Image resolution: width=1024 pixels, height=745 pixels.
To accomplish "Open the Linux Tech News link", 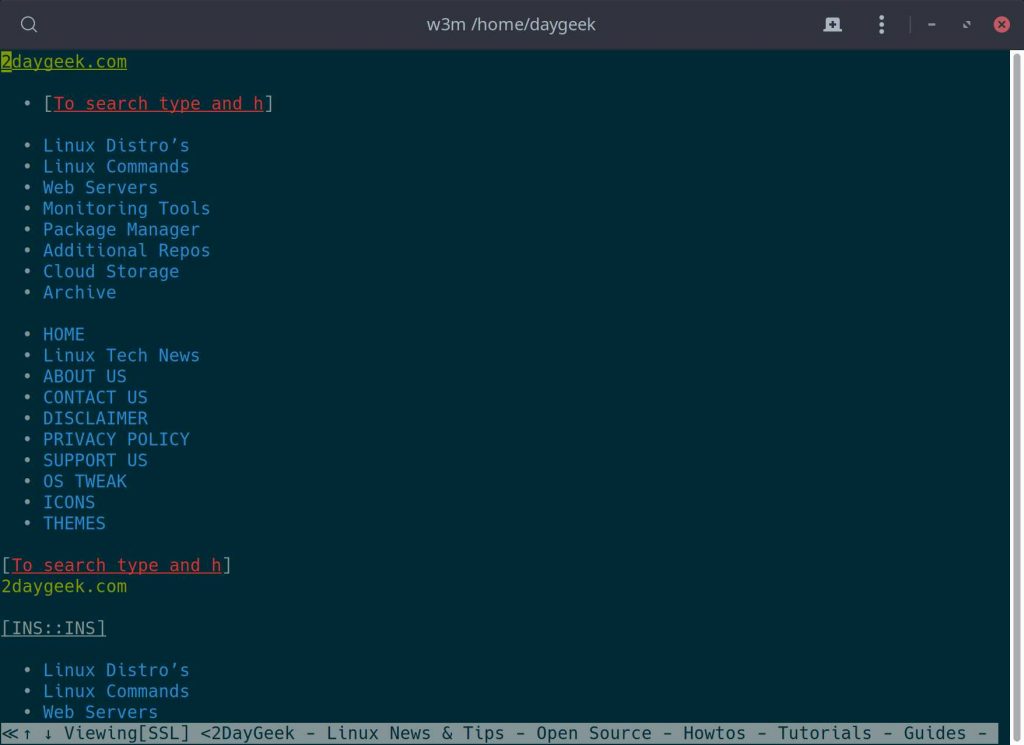I will 121,355.
